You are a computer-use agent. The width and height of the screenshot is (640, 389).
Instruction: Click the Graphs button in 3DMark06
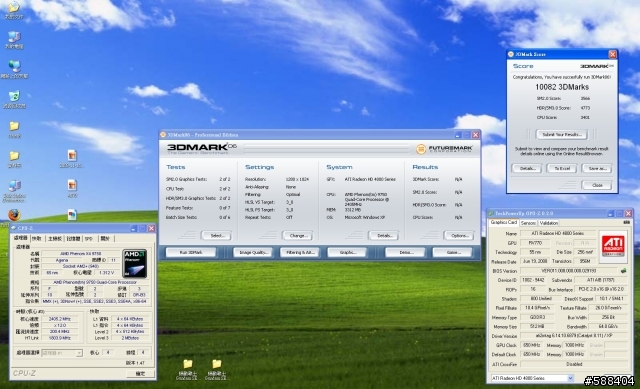[x=347, y=253]
